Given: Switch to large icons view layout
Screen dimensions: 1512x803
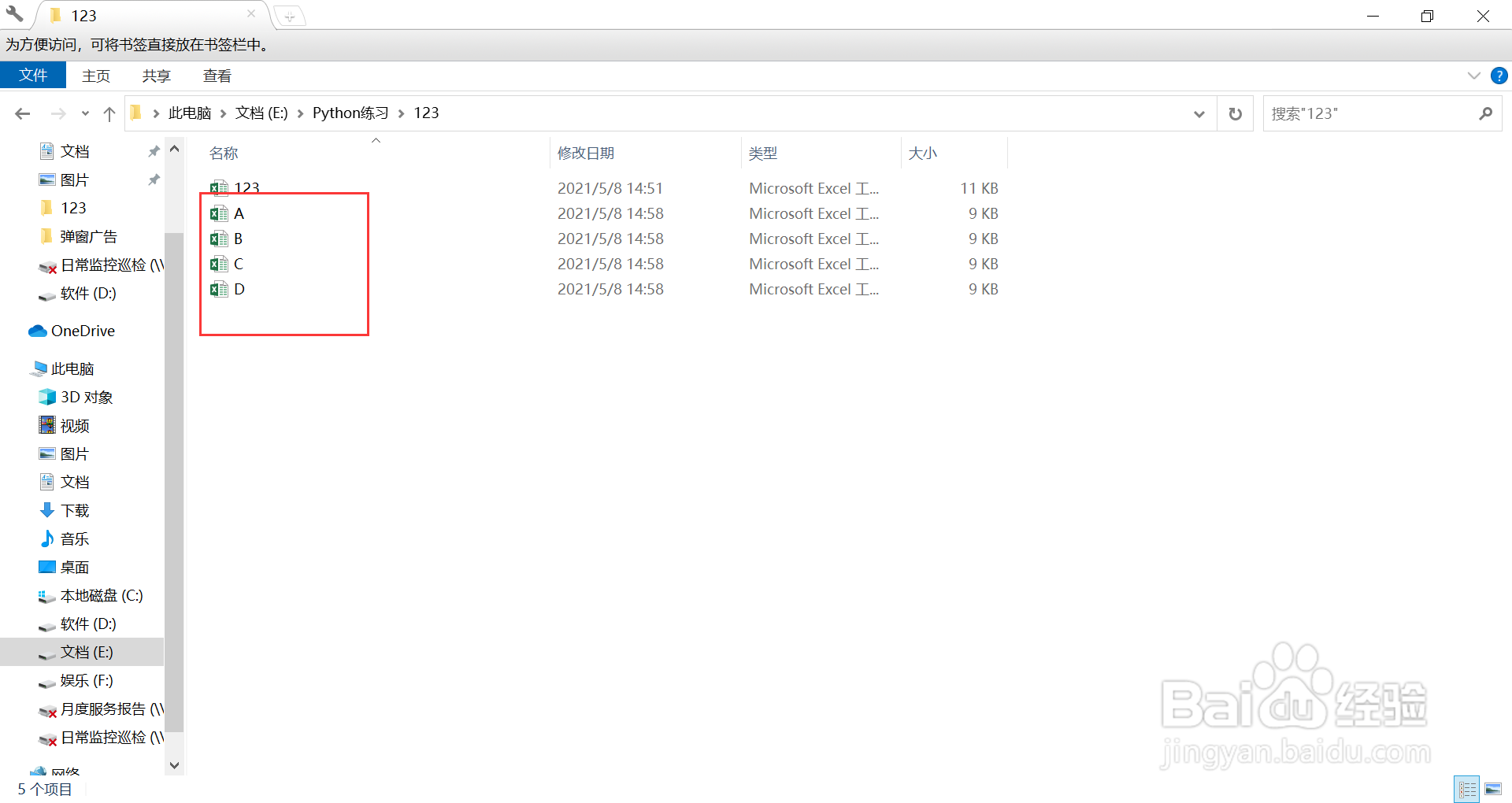Looking at the screenshot, I should pyautogui.click(x=1493, y=790).
